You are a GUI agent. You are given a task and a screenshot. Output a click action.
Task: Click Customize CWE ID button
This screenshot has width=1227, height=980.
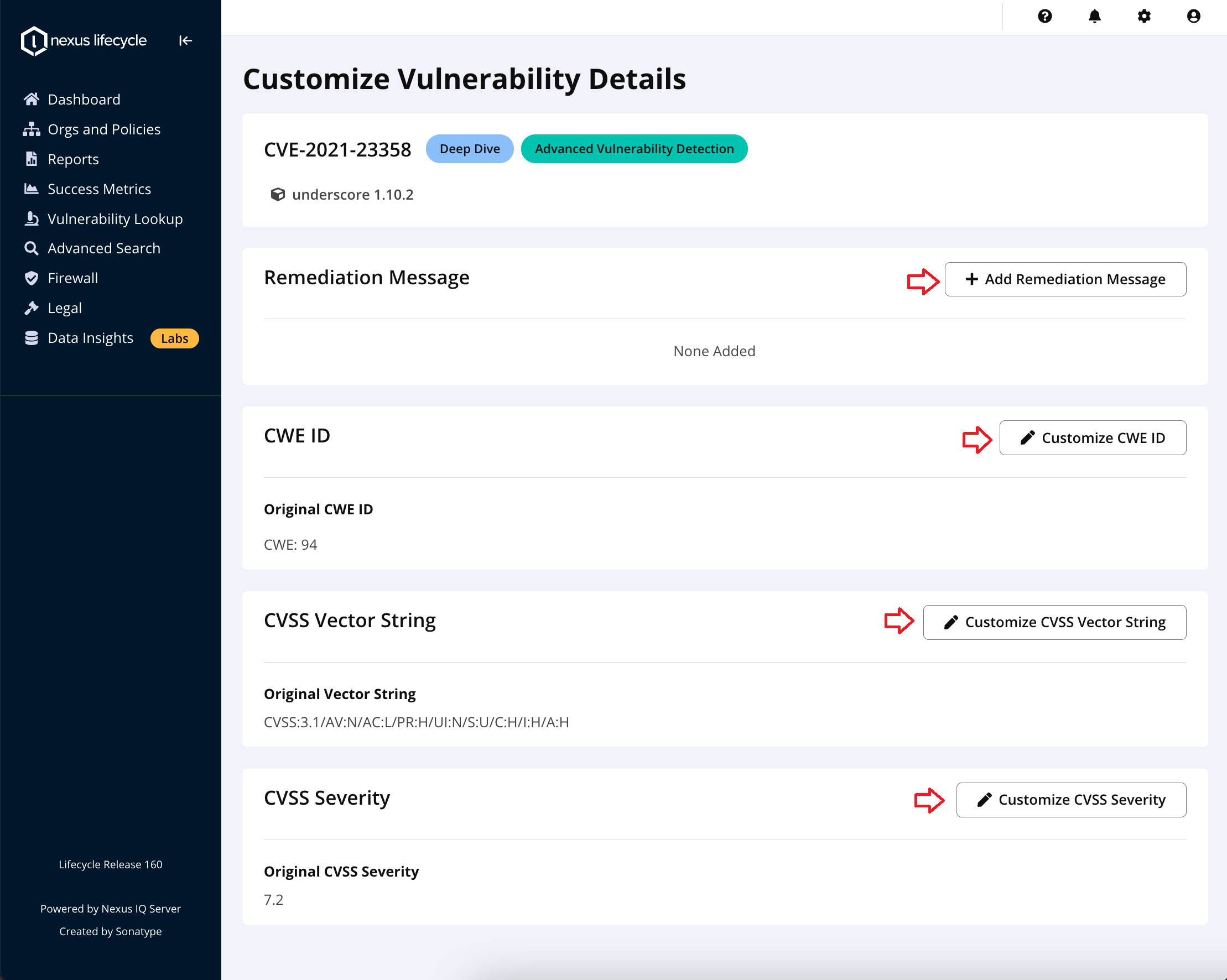[x=1092, y=437]
